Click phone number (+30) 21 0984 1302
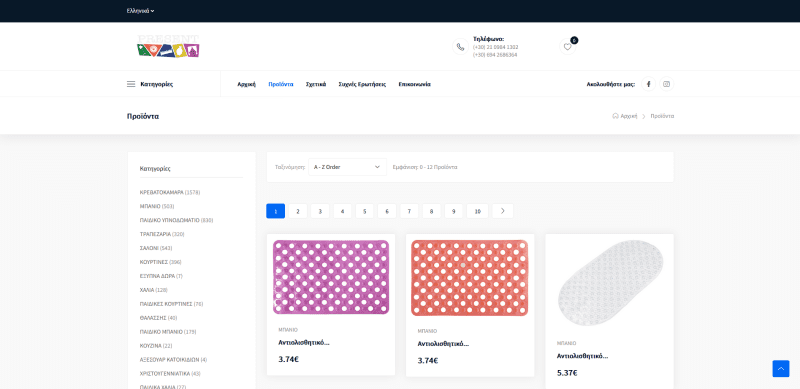800x389 pixels. tap(495, 47)
